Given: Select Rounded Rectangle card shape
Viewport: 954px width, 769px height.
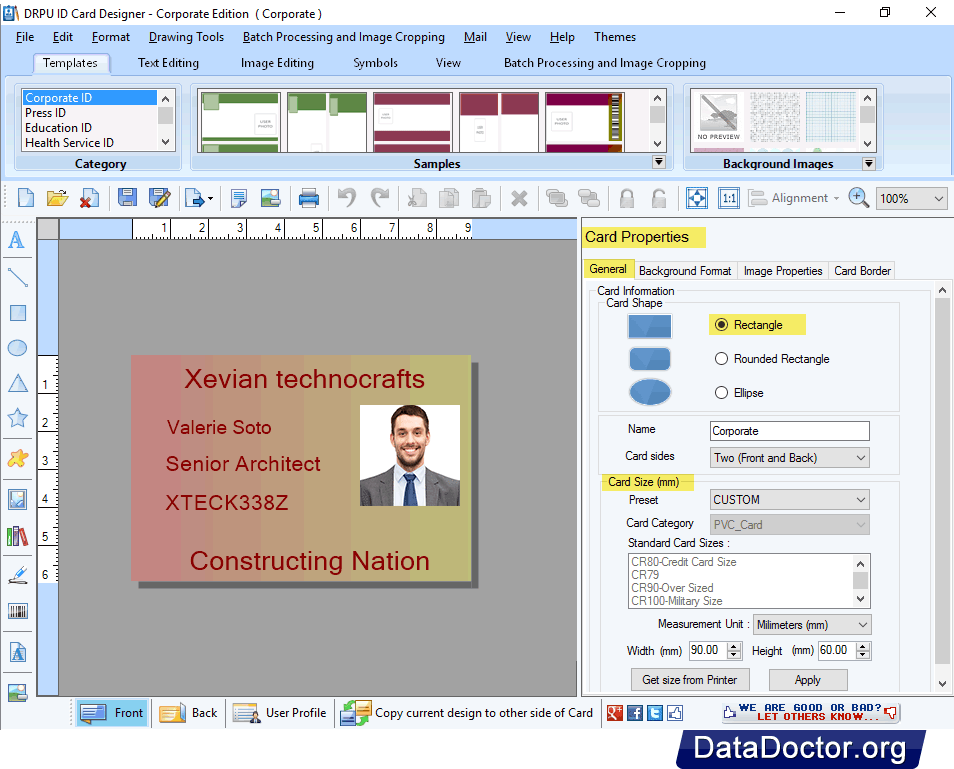Looking at the screenshot, I should [x=721, y=359].
